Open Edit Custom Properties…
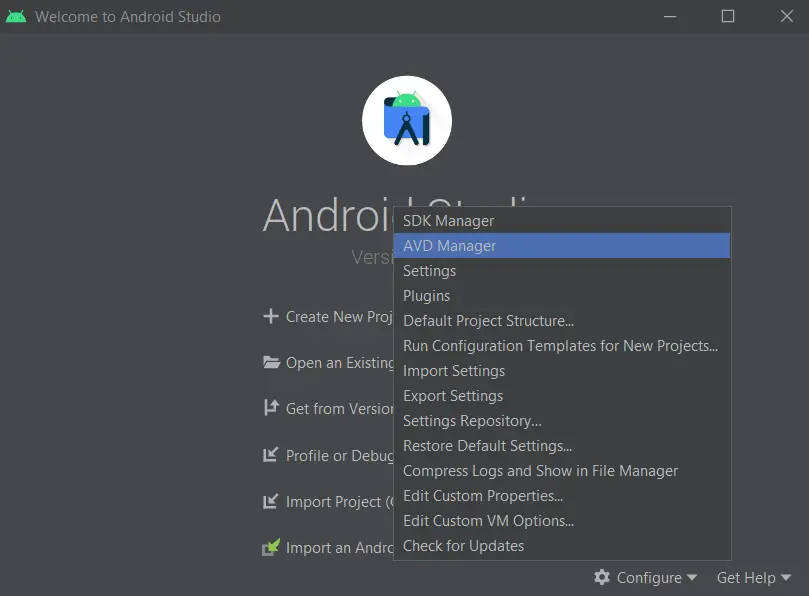This screenshot has width=809, height=596. pos(562,496)
